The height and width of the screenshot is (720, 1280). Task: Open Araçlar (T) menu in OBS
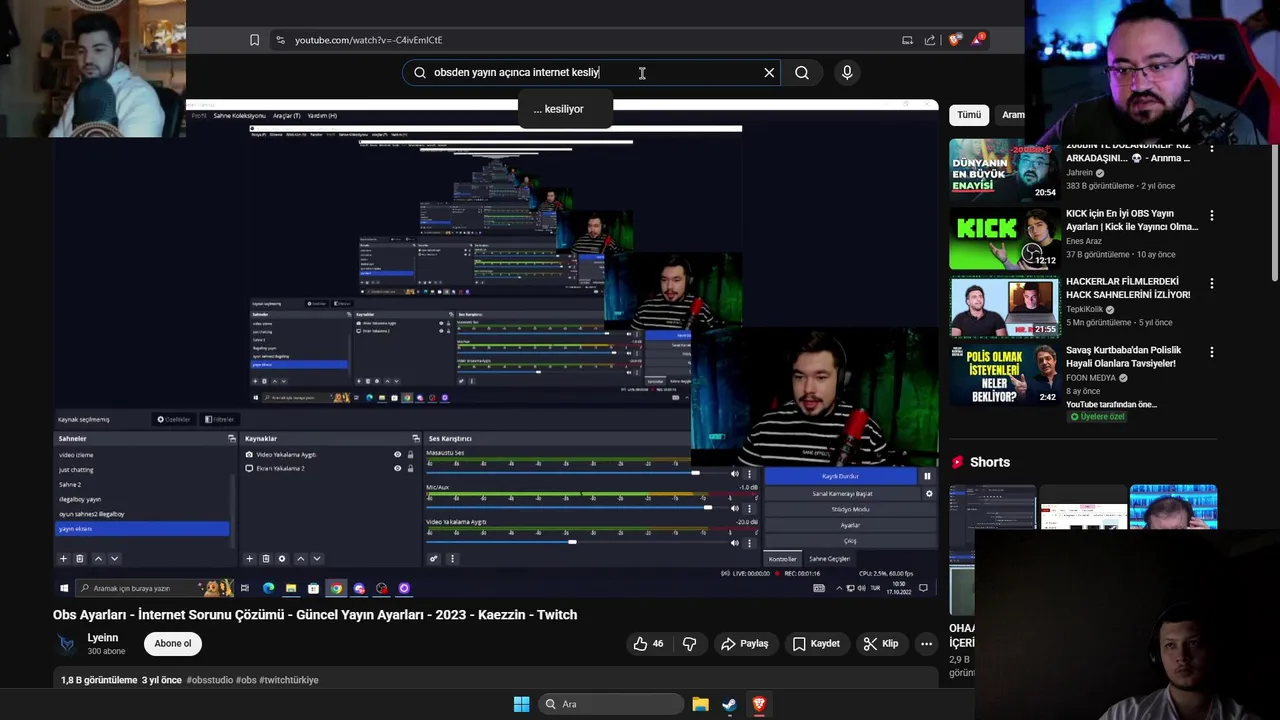point(286,116)
